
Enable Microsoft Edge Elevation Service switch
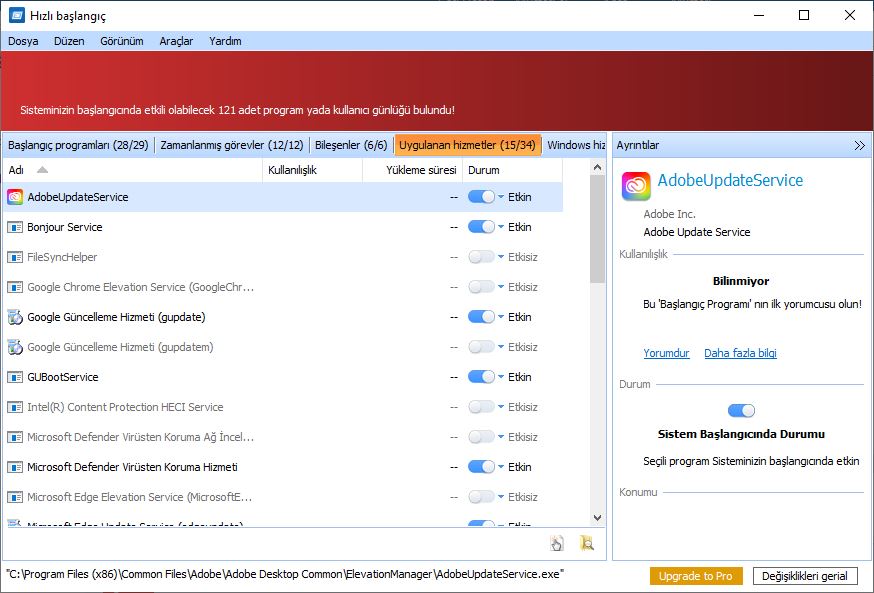pos(482,497)
